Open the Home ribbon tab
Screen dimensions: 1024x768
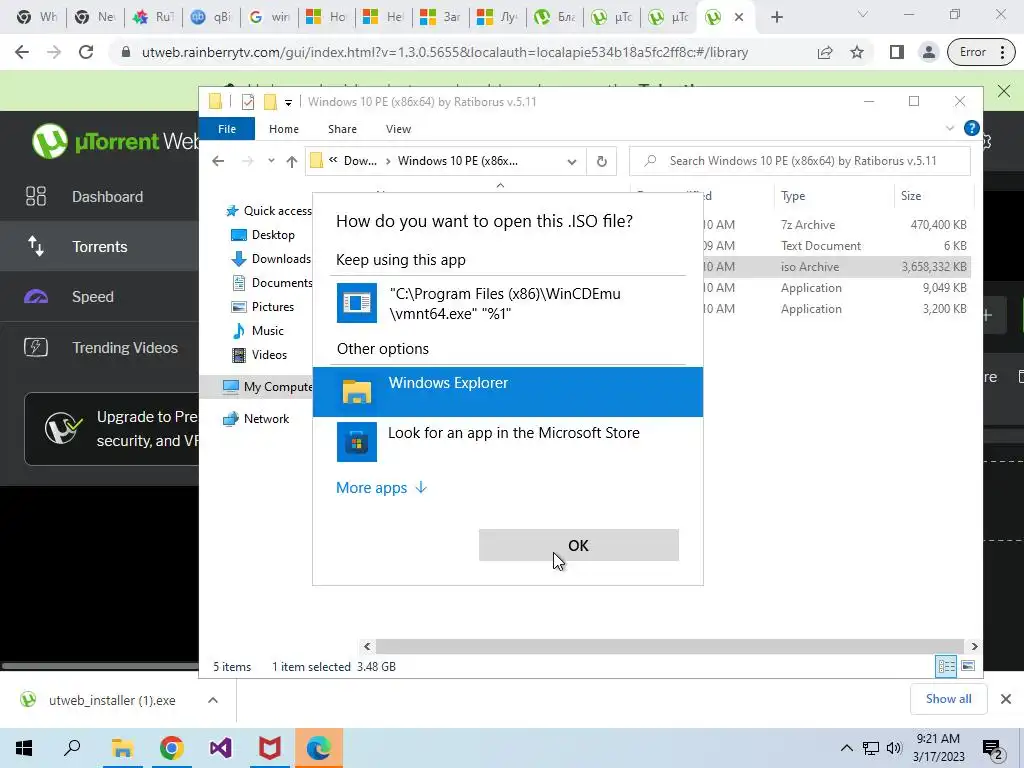pos(283,129)
